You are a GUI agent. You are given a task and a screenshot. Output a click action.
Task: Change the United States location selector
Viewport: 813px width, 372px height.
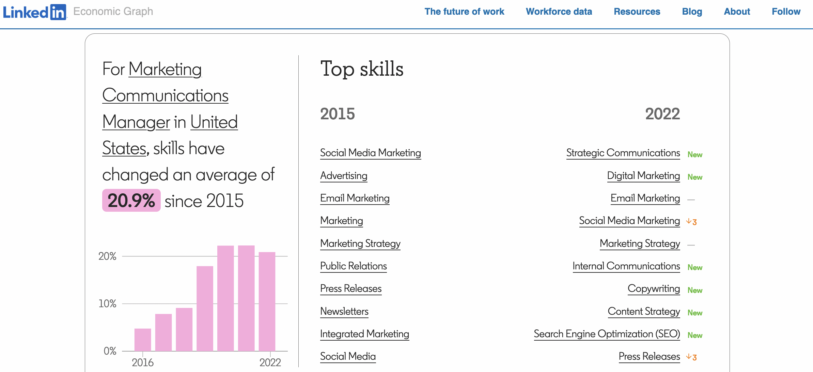[x=170, y=135]
